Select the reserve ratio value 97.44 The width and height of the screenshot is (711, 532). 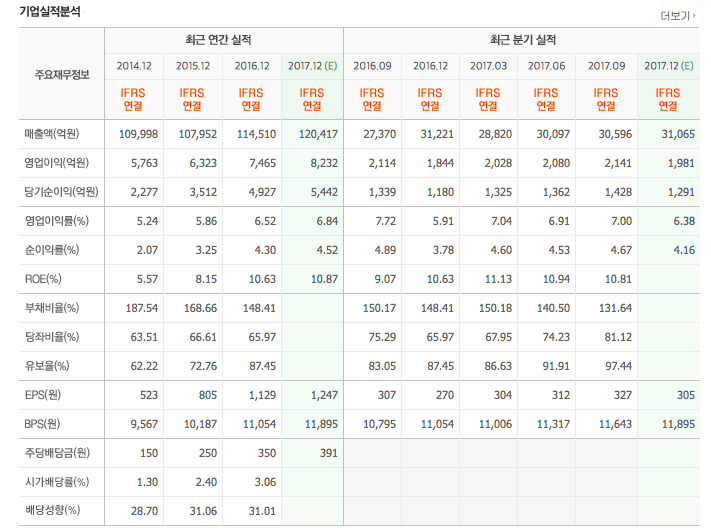(x=618, y=366)
